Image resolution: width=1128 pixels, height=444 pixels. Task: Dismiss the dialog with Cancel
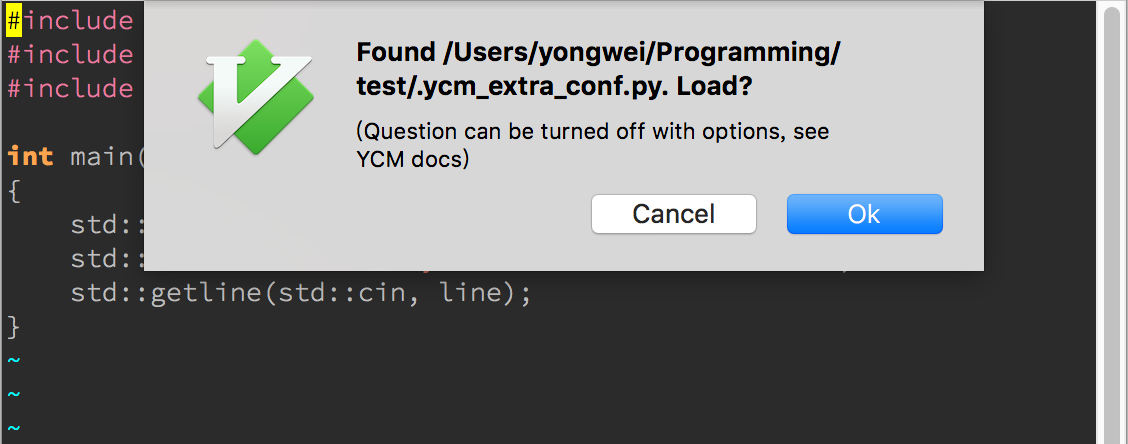tap(673, 214)
